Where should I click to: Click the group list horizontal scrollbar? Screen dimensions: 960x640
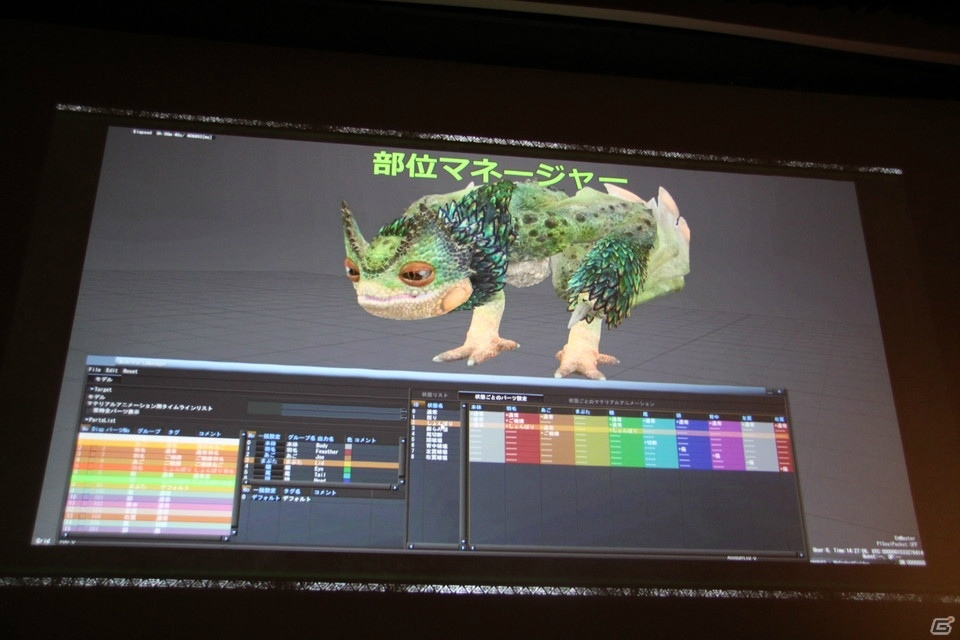click(319, 486)
